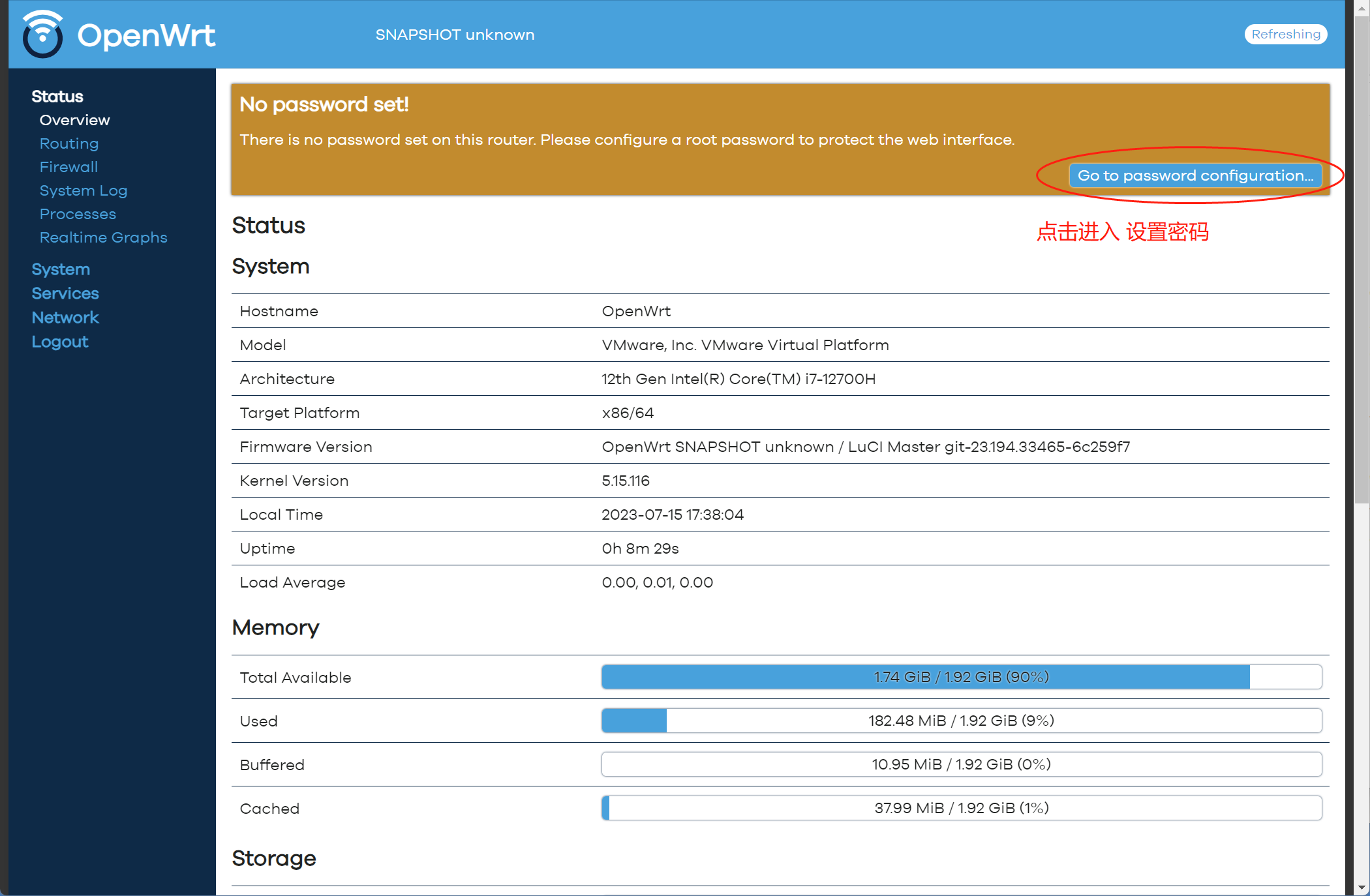Select the Local Time value 2023-07-15 17:38:04

(673, 515)
